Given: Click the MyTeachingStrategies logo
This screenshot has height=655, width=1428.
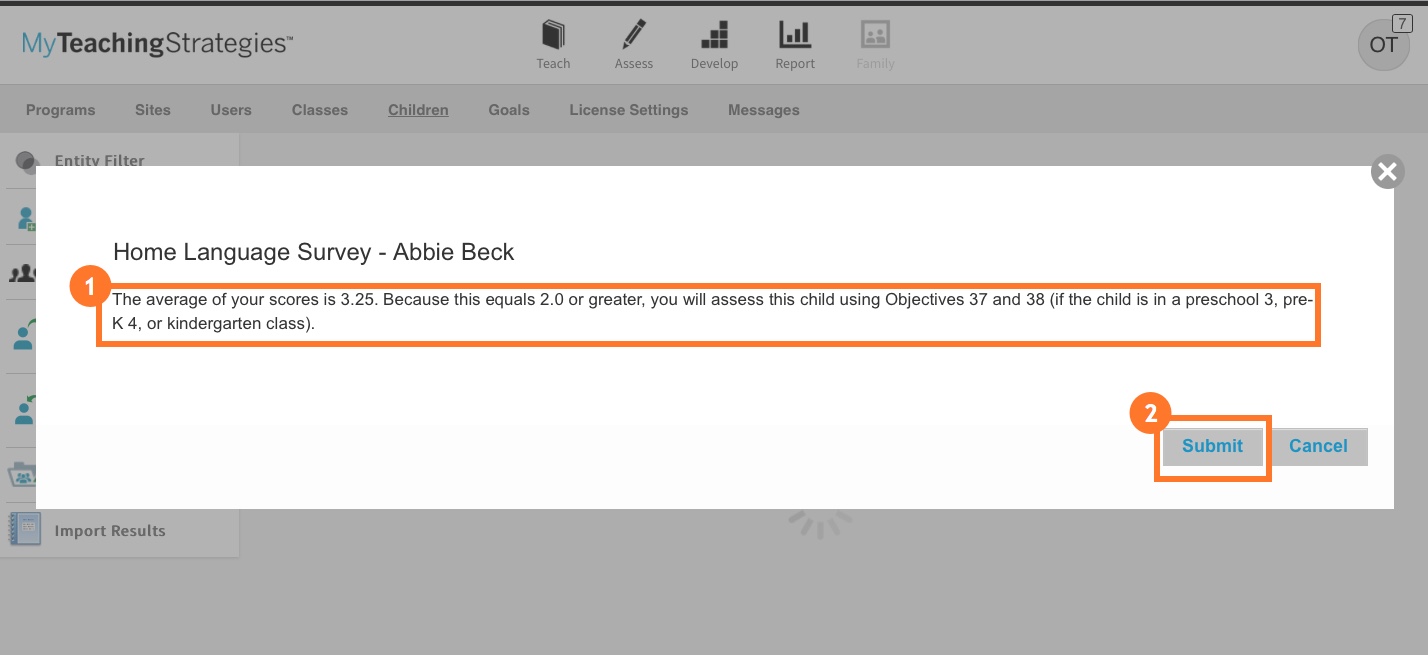Looking at the screenshot, I should tap(157, 44).
